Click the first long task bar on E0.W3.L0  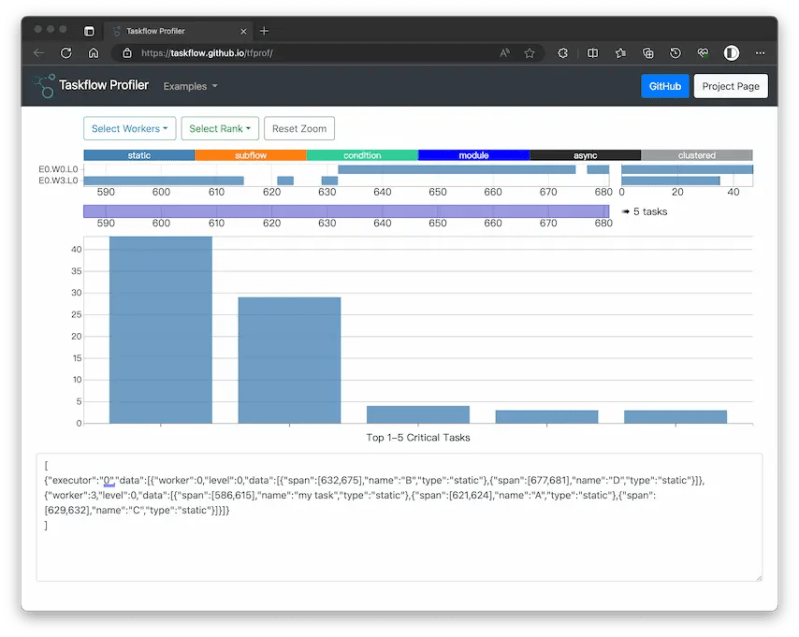click(x=164, y=180)
